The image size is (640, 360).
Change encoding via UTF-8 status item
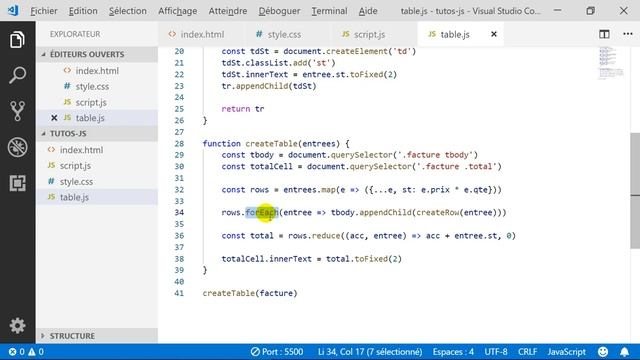click(496, 352)
